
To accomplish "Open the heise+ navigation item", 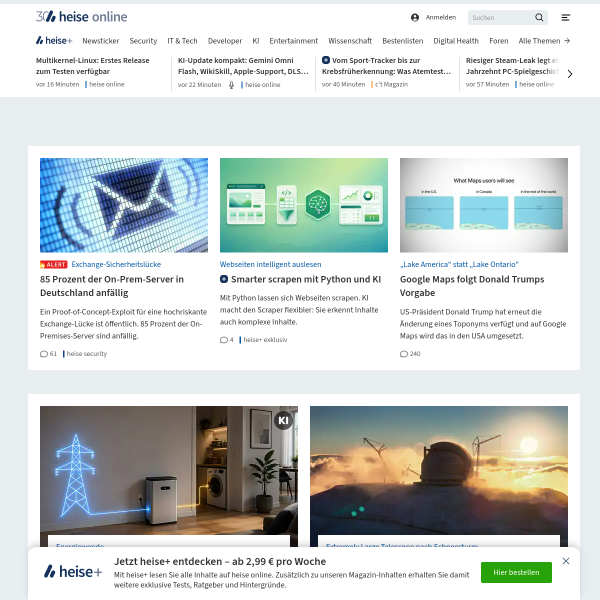I will pyautogui.click(x=54, y=41).
